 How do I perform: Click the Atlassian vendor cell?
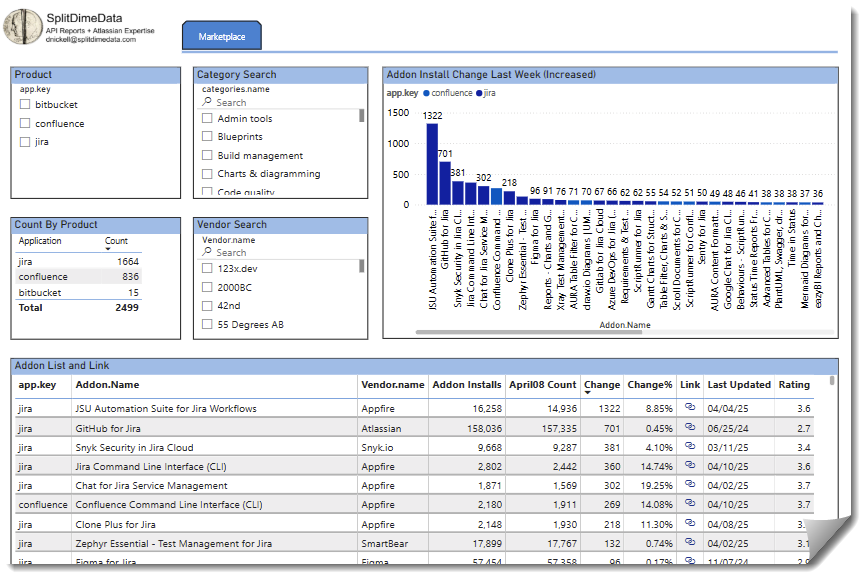[381, 429]
